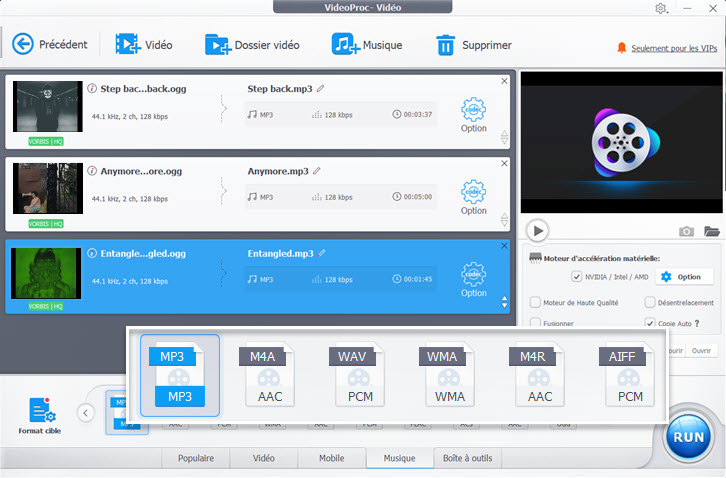
Task: Open the Boîte à outils tab
Action: [x=468, y=458]
